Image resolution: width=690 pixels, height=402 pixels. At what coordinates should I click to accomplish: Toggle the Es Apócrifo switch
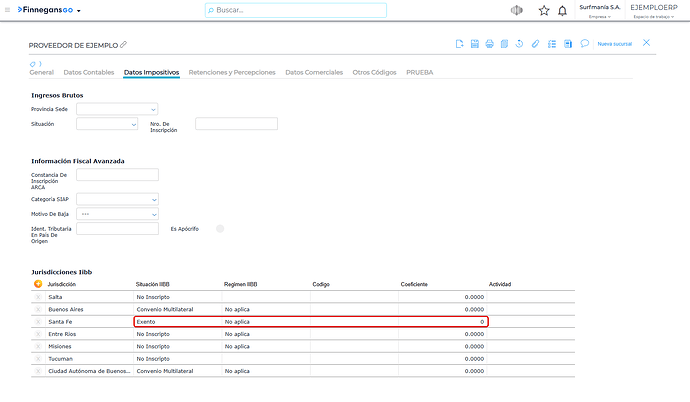pyautogui.click(x=220, y=229)
